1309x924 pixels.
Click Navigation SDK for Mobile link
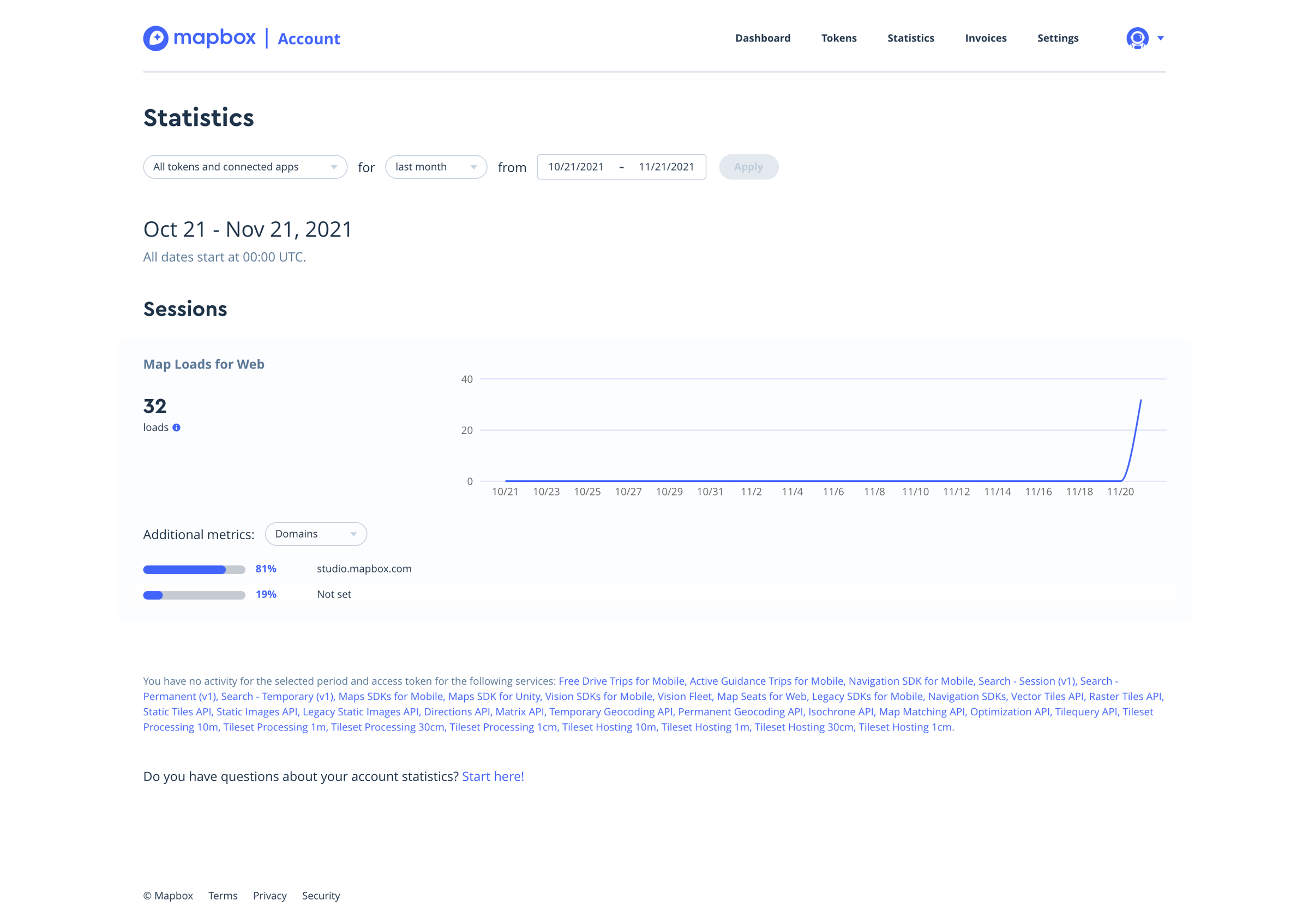point(910,681)
